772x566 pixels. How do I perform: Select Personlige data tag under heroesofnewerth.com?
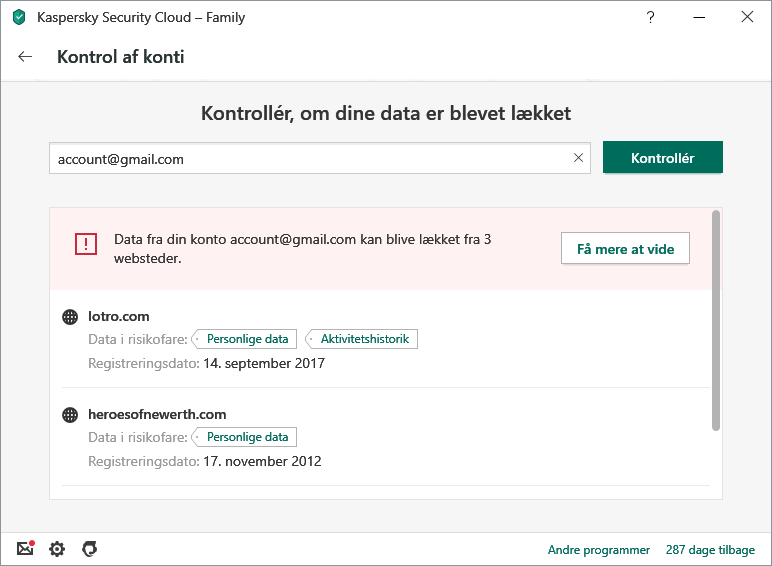tap(247, 437)
